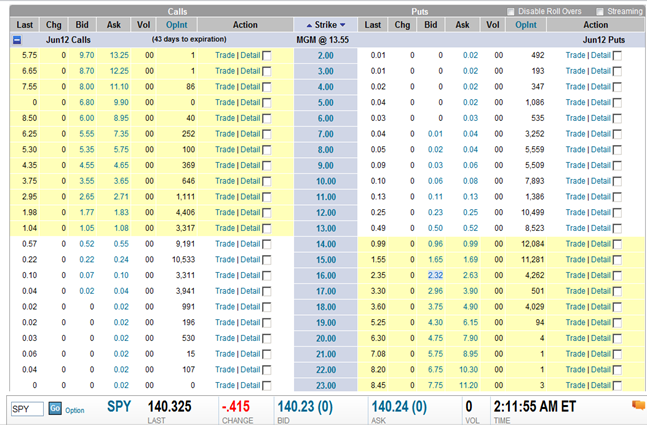Click the calls Last column header

point(25,25)
